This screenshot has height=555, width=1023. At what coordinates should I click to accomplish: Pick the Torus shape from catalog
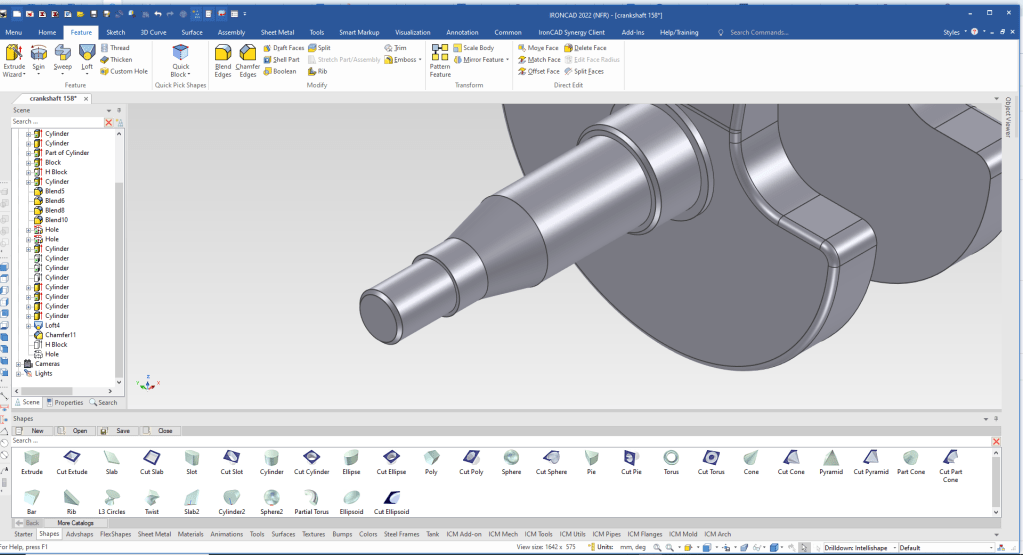(671, 458)
